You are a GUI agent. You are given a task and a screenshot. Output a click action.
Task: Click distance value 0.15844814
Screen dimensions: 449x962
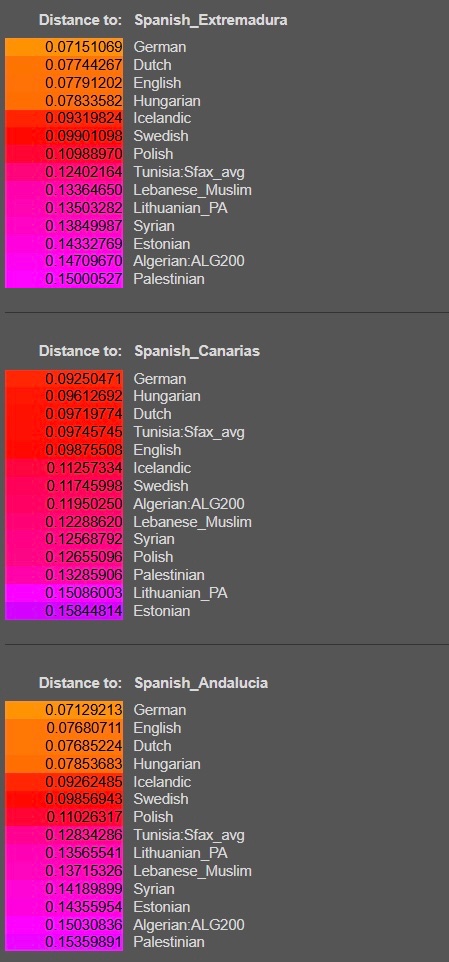point(85,611)
